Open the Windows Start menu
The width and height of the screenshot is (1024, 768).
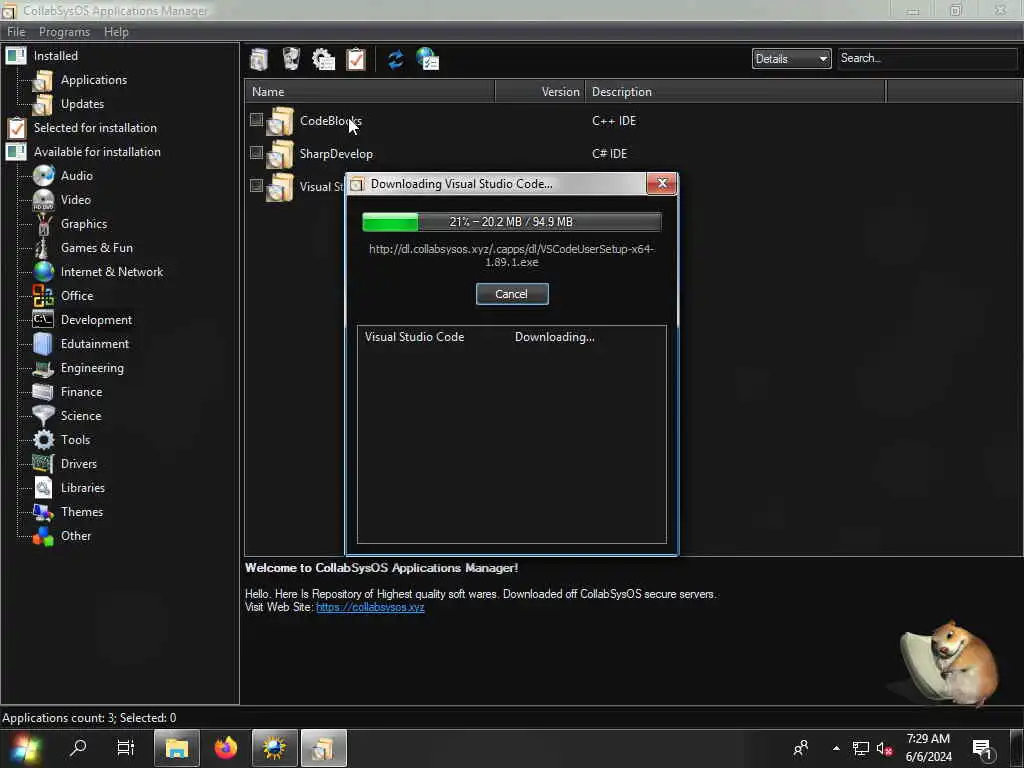tap(26, 748)
